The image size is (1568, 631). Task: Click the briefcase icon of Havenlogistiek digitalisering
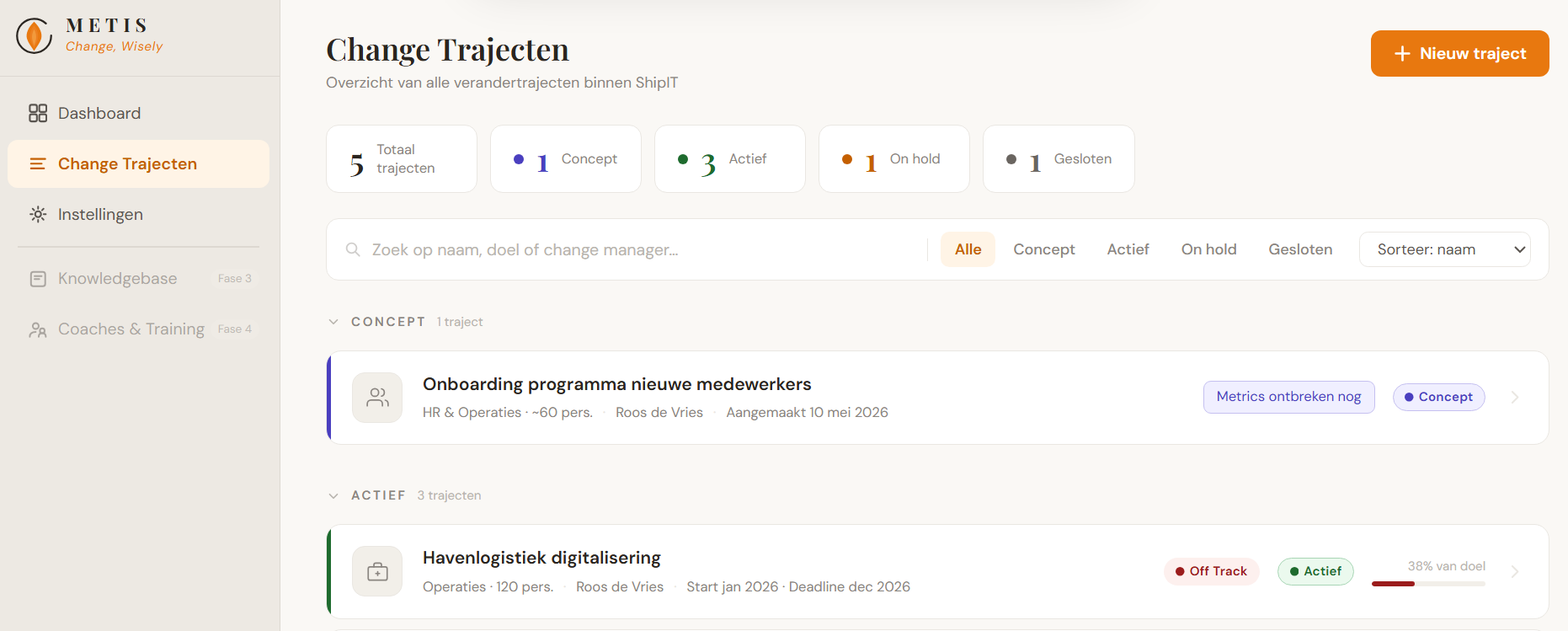pos(377,572)
